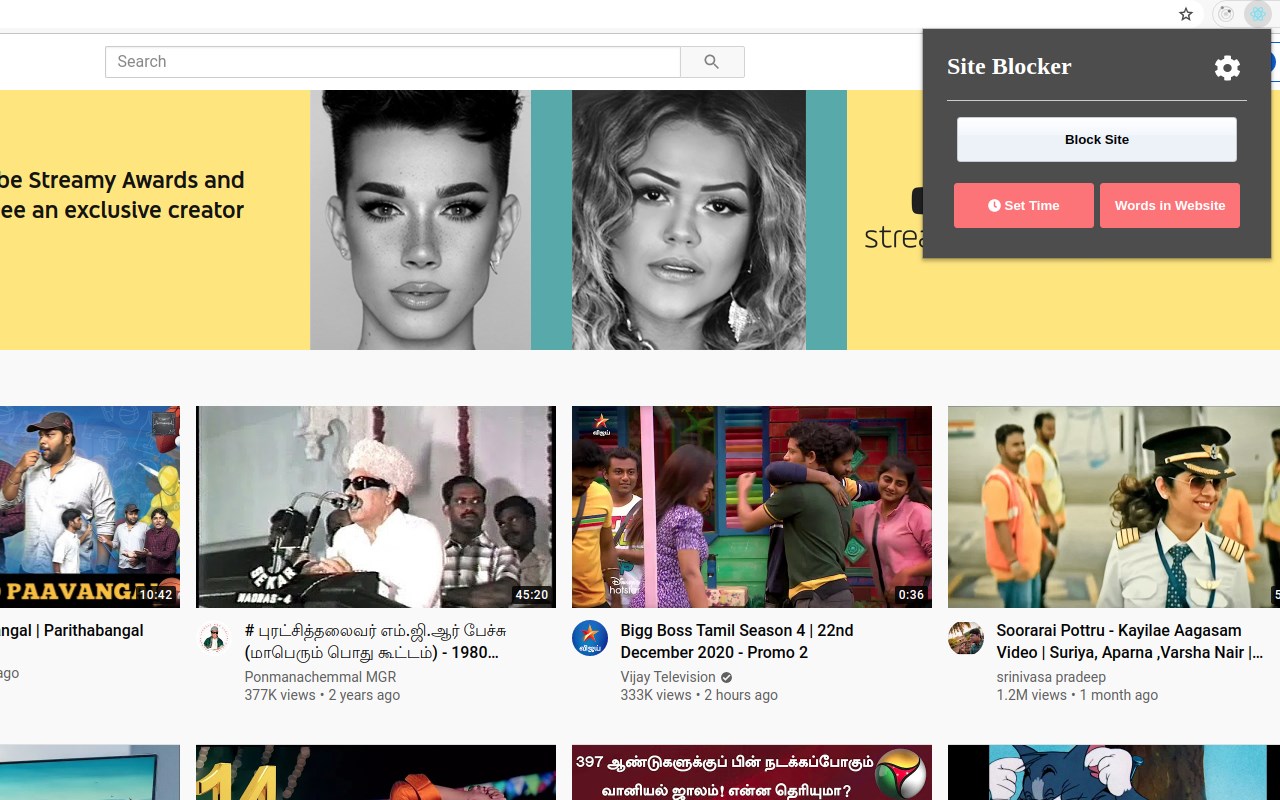This screenshot has width=1280, height=800.
Task: Click the Site Blocker popup title
Action: coord(1009,67)
